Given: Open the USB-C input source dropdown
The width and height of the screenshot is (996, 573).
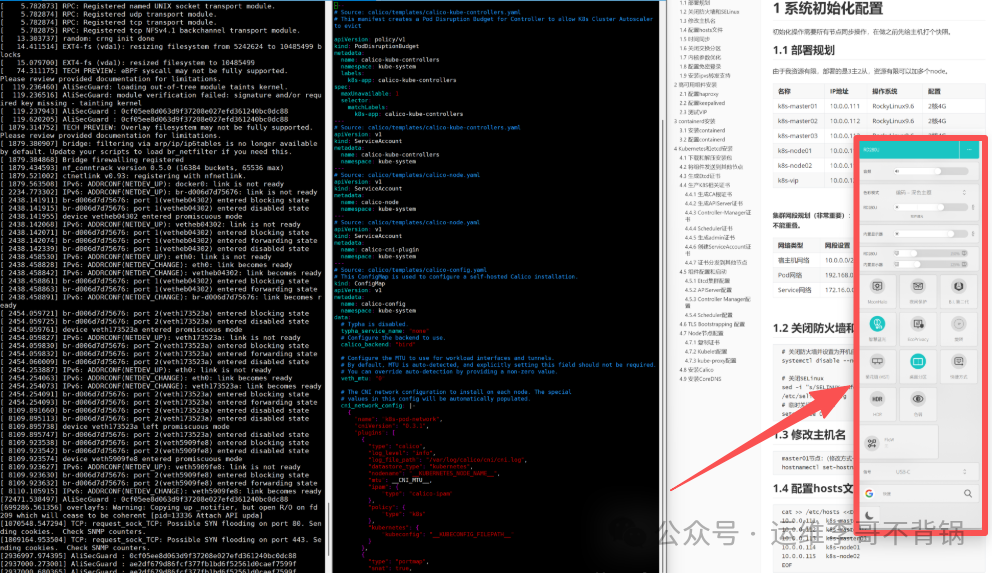Looking at the screenshot, I should tap(931, 471).
